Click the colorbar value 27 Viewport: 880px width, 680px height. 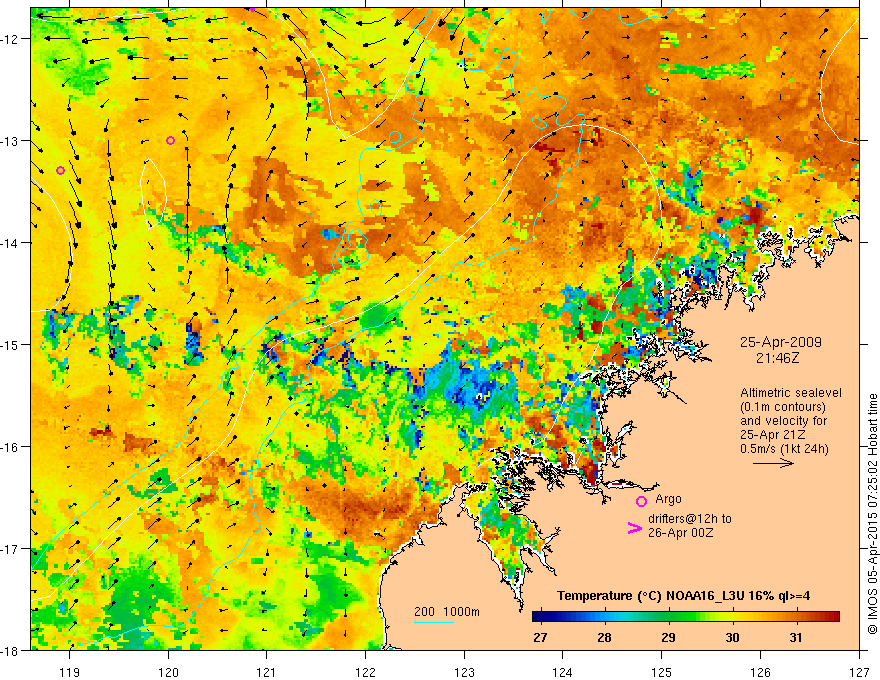click(x=540, y=637)
